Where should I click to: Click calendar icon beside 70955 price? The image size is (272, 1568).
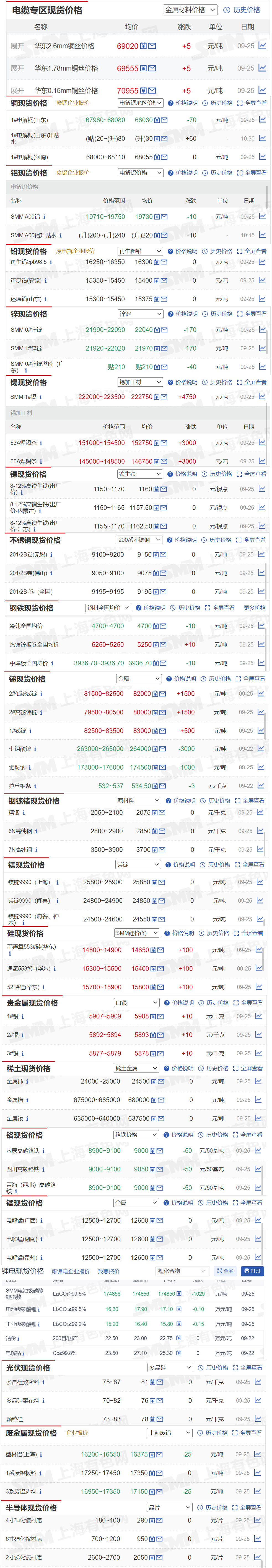[x=143, y=91]
